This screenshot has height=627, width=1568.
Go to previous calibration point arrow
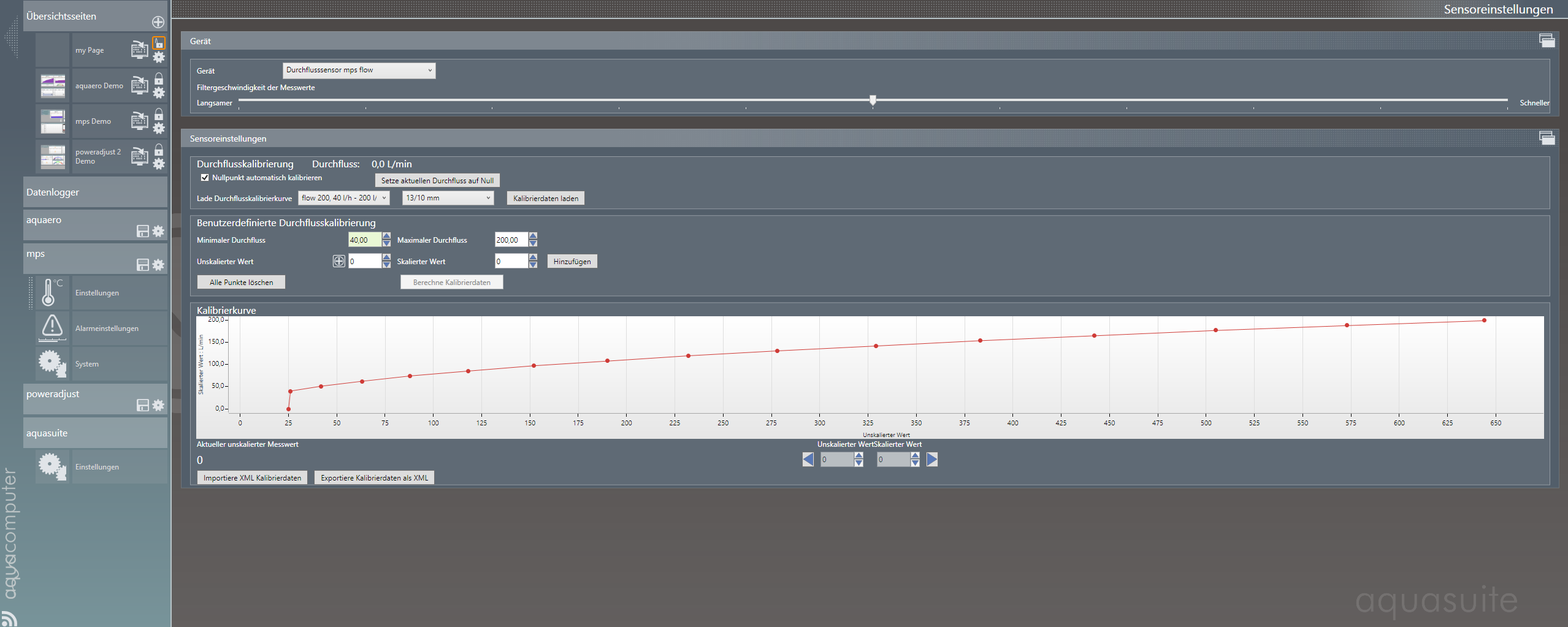tap(808, 459)
